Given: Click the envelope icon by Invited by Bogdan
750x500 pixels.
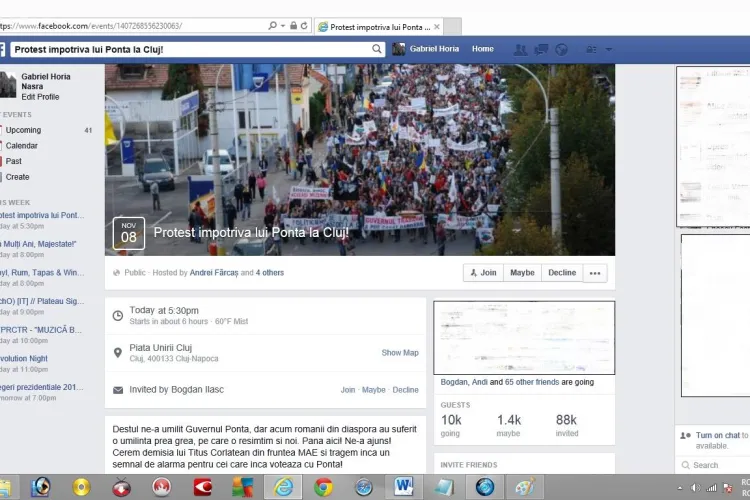Looking at the screenshot, I should pos(118,390).
